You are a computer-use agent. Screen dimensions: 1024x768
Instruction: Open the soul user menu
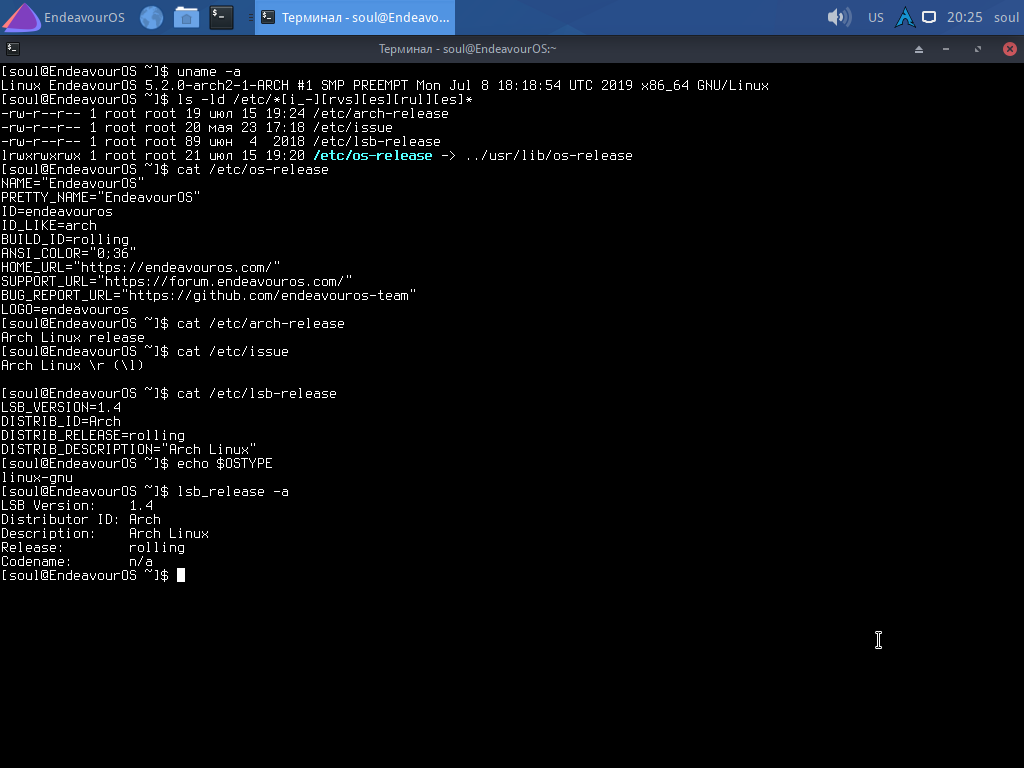point(1006,18)
